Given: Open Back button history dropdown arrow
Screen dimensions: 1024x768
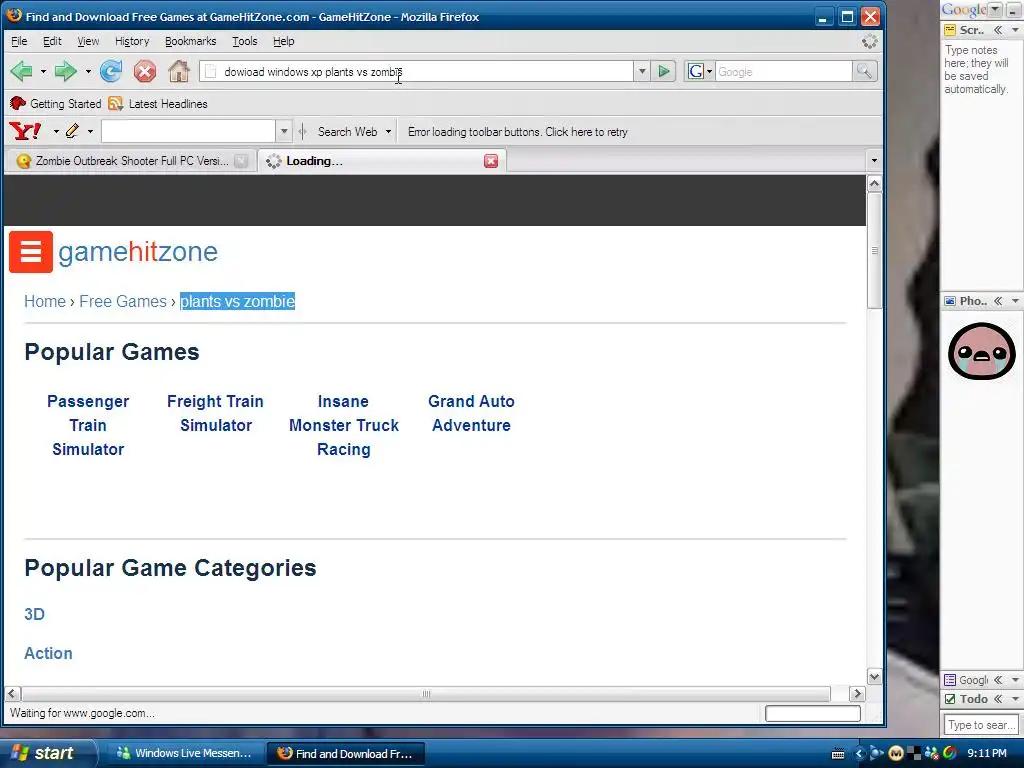Looking at the screenshot, I should (x=43, y=71).
